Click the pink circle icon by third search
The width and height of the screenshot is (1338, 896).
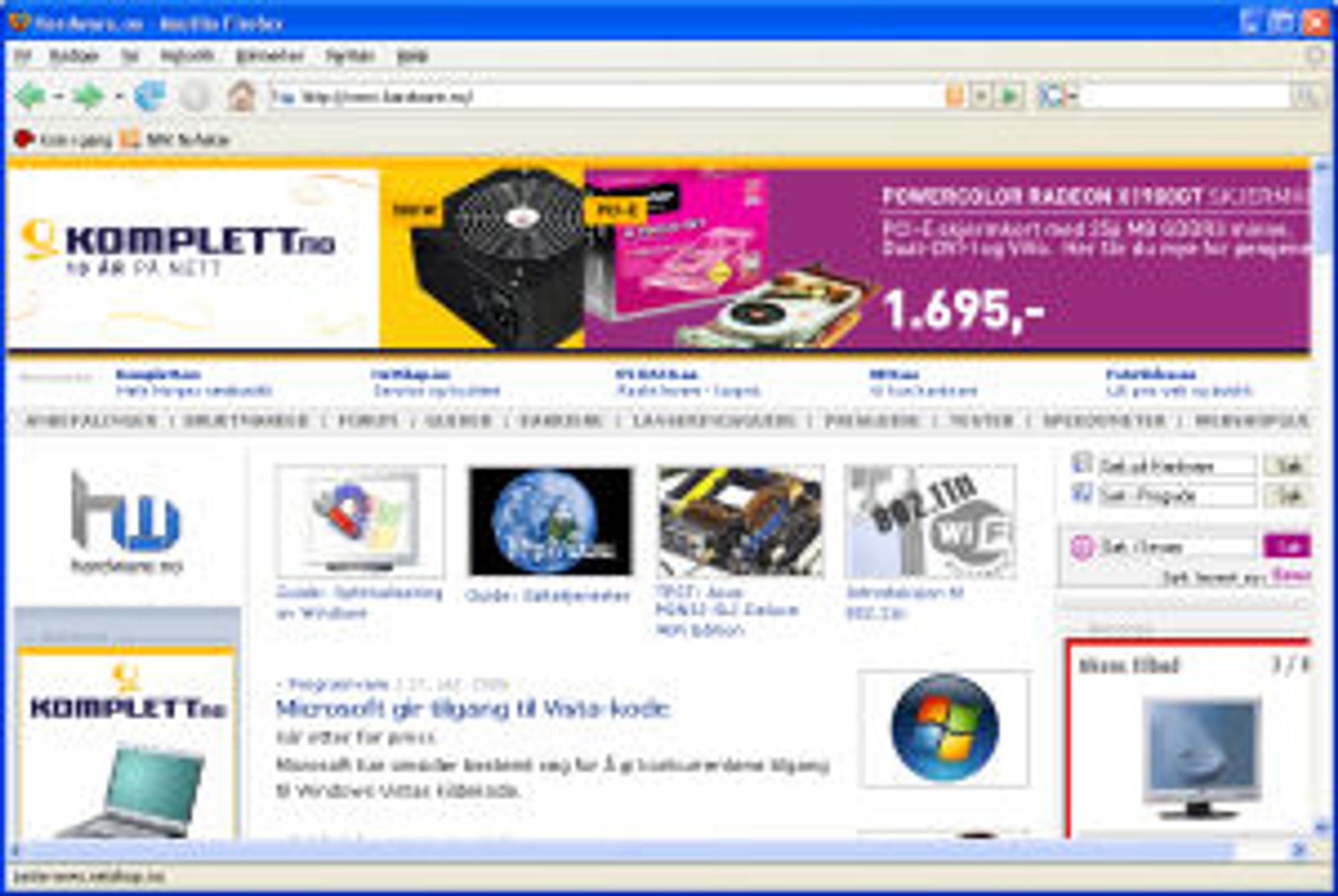pyautogui.click(x=1081, y=548)
